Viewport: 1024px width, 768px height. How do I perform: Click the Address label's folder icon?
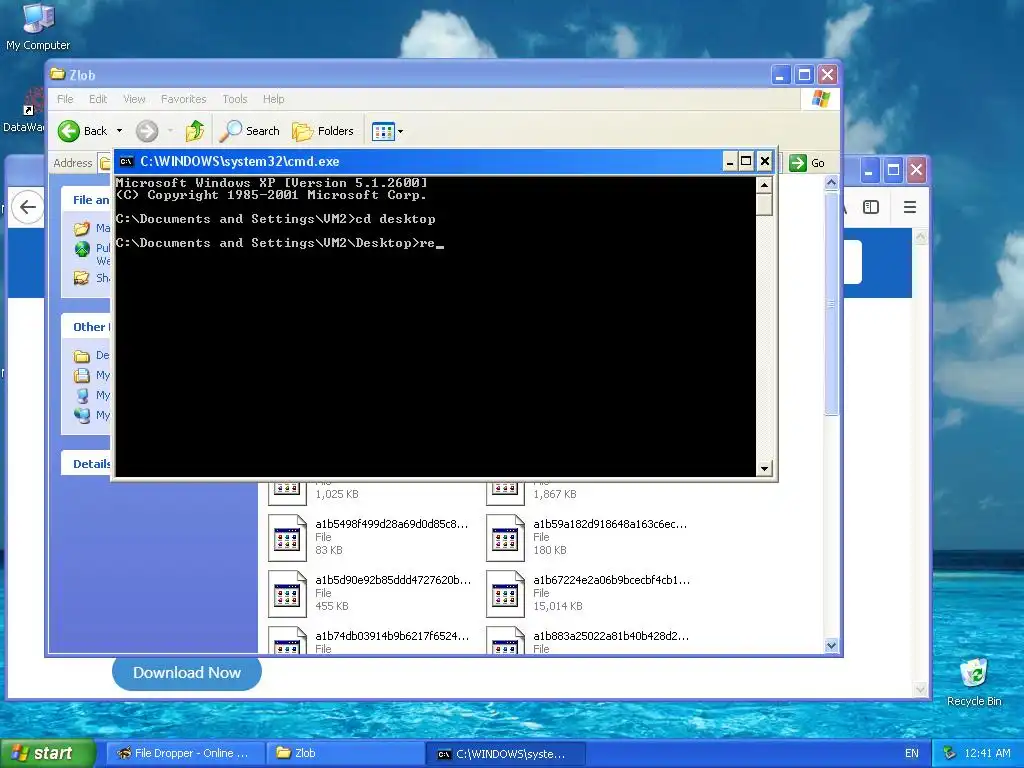104,163
